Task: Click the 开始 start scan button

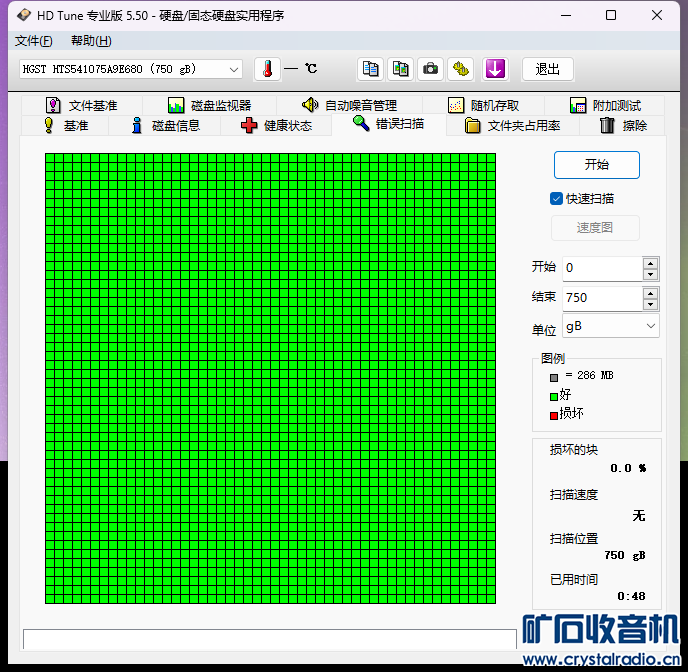Action: click(597, 165)
